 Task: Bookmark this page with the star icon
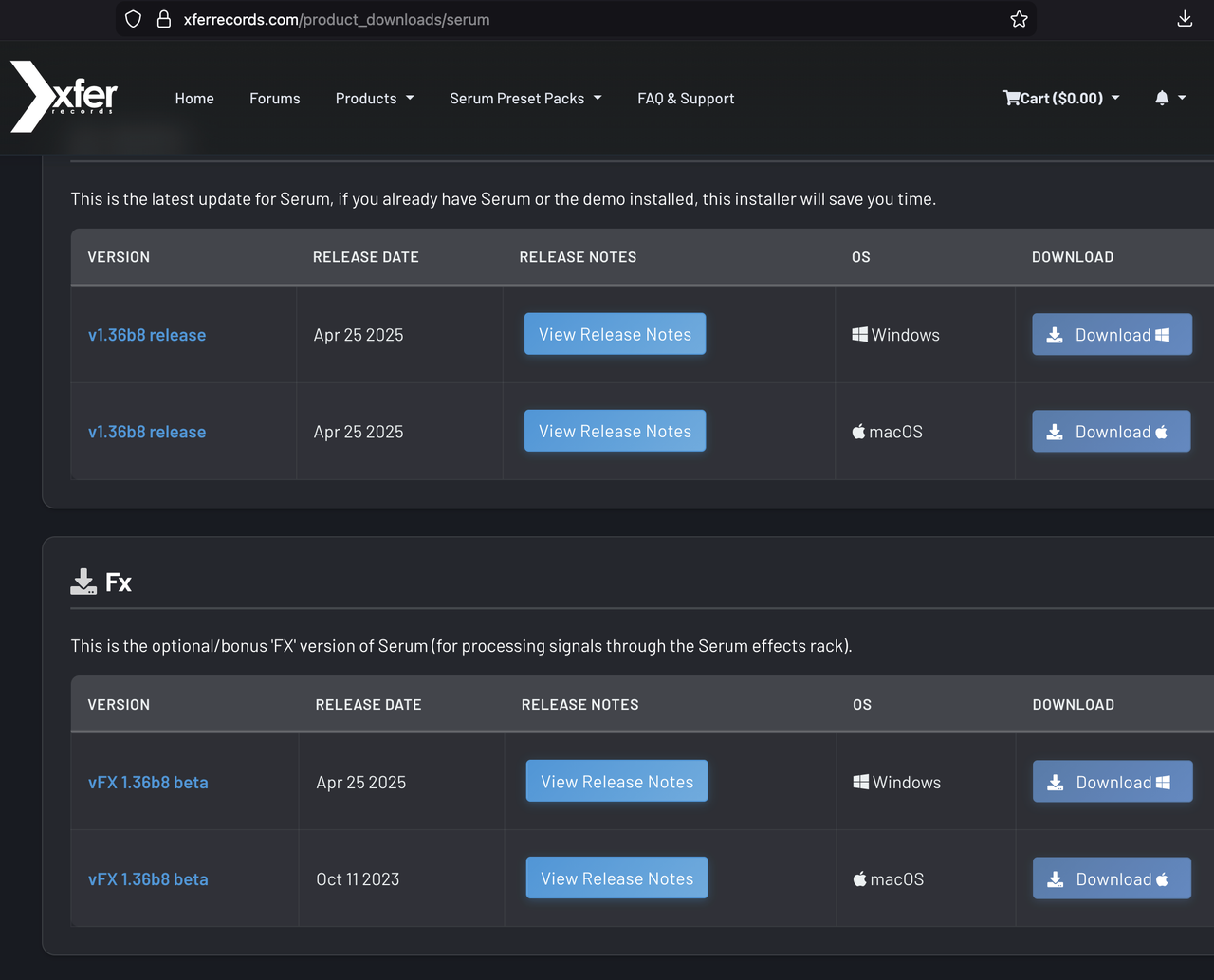1019,19
